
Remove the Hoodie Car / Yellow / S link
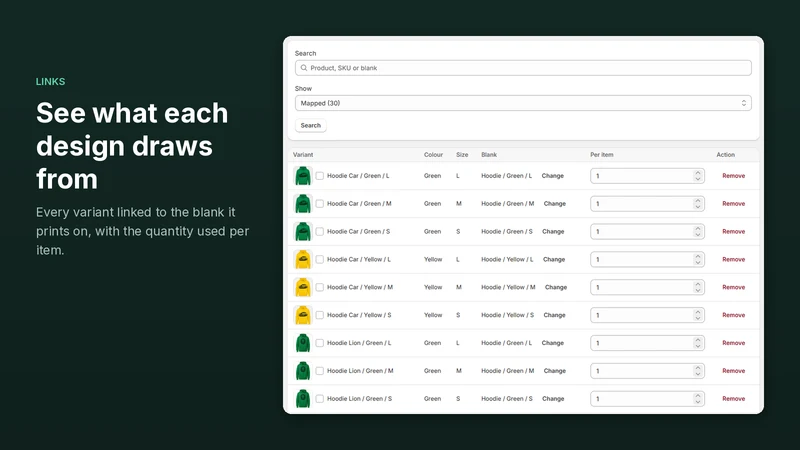pos(734,315)
